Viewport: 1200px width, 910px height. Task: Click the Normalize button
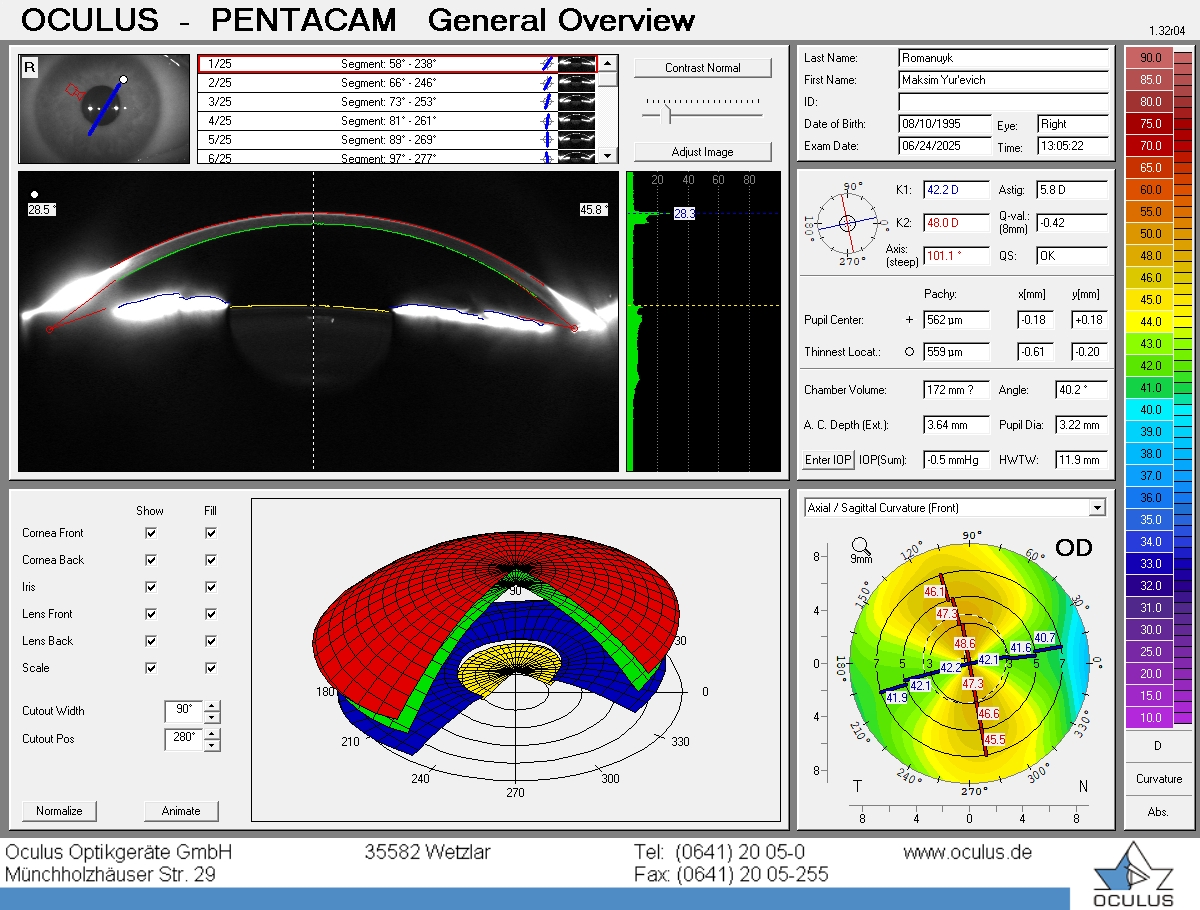tap(59, 811)
